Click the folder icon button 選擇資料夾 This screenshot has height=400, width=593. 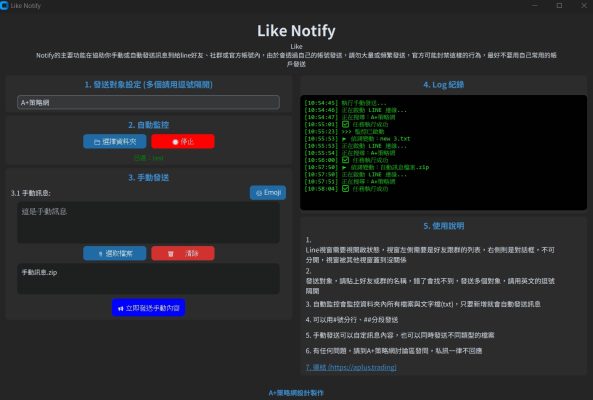point(115,141)
